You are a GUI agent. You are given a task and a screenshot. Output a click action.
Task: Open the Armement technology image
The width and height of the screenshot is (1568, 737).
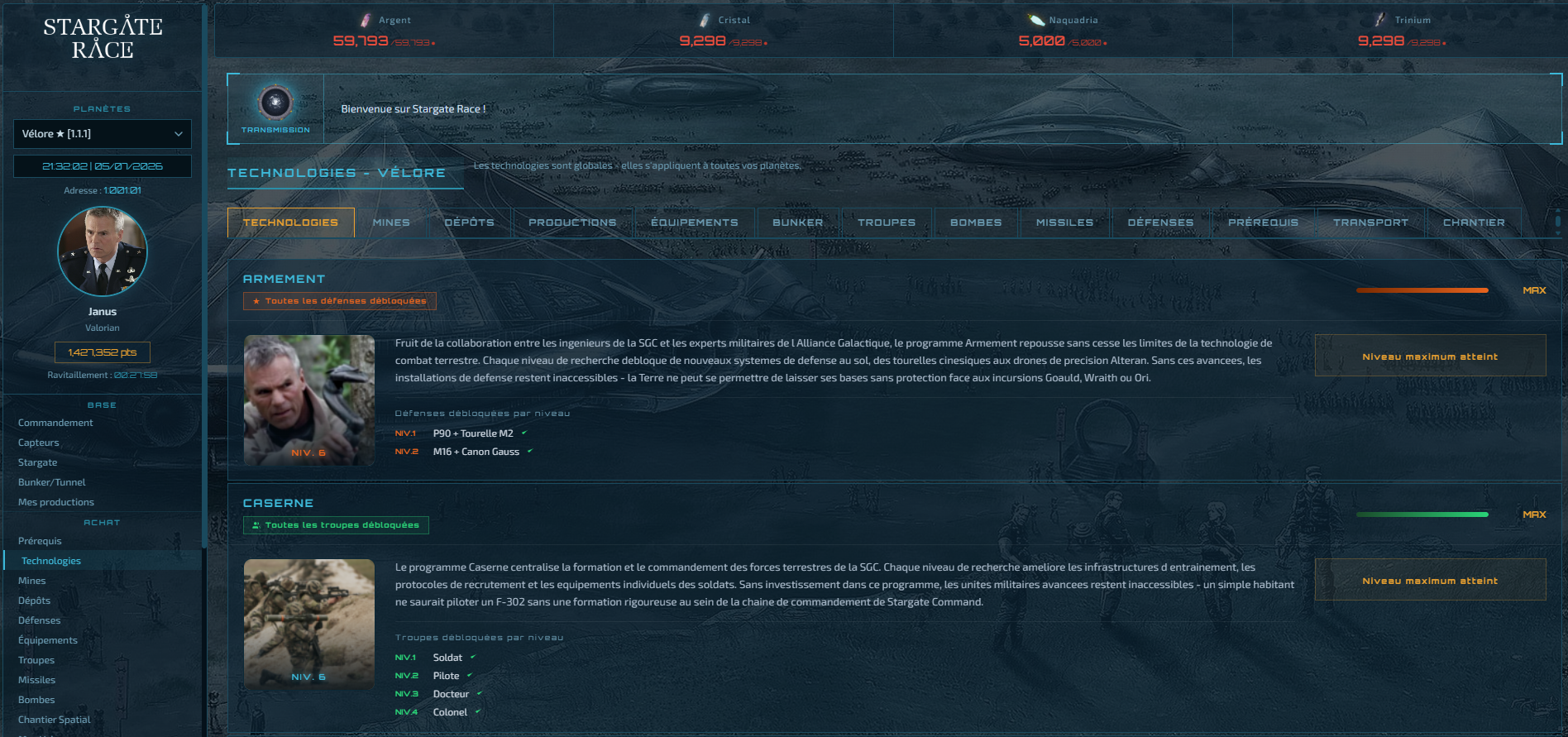(x=309, y=400)
